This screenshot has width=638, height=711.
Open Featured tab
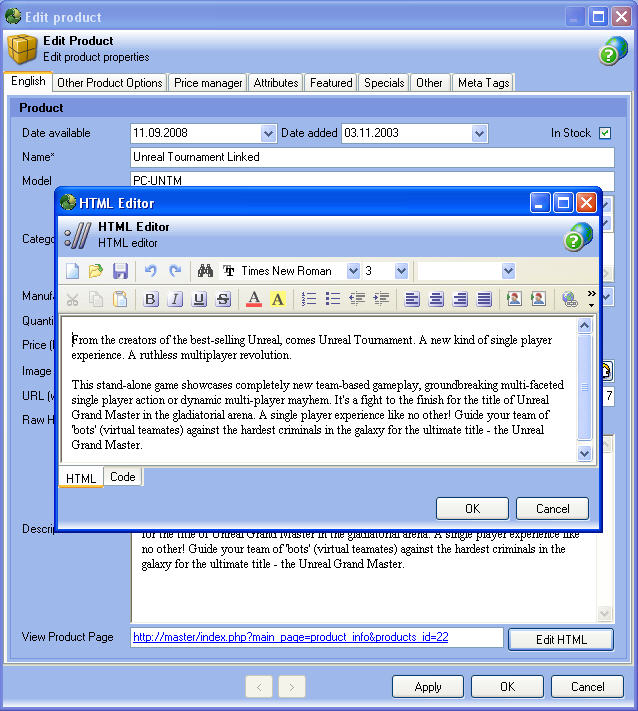point(331,83)
